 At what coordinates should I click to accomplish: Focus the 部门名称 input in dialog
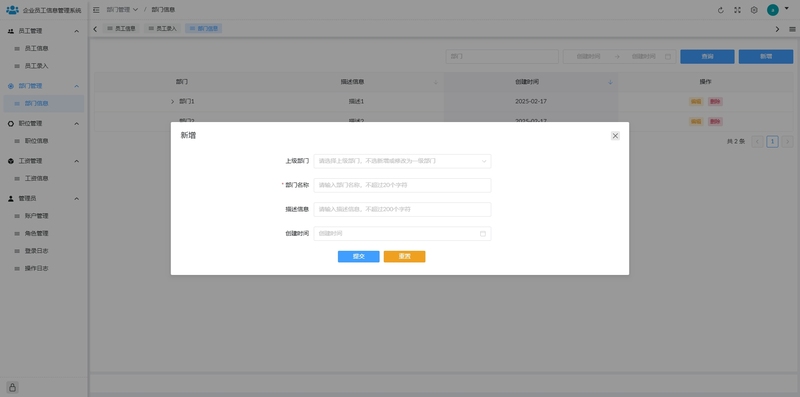coord(403,185)
